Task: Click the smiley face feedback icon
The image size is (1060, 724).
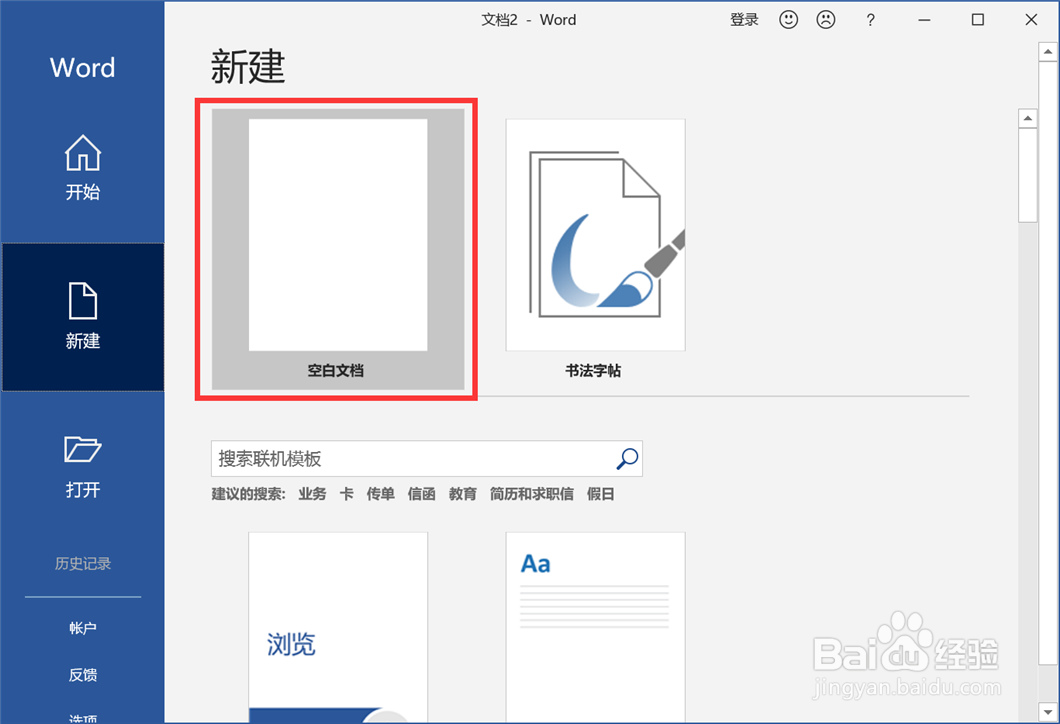Action: click(x=788, y=20)
